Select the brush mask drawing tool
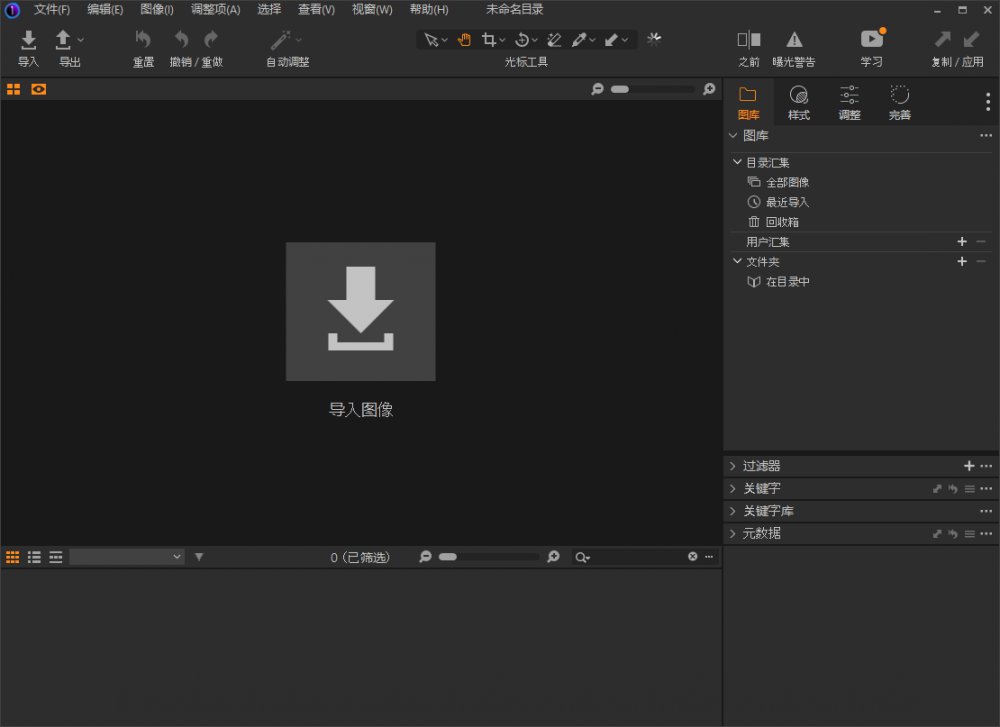The image size is (1000, 727). pyautogui.click(x=611, y=40)
